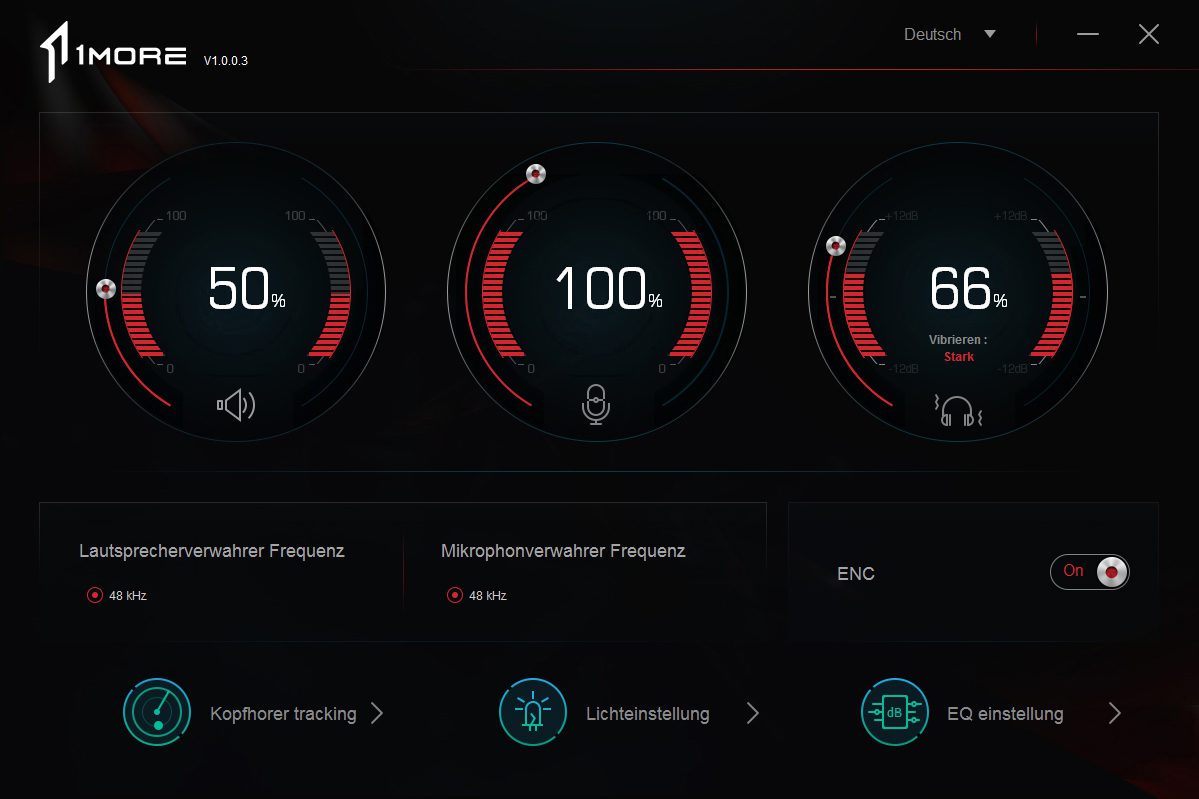This screenshot has width=1199, height=799.
Task: Click the 1MORE logo
Action: point(113,55)
